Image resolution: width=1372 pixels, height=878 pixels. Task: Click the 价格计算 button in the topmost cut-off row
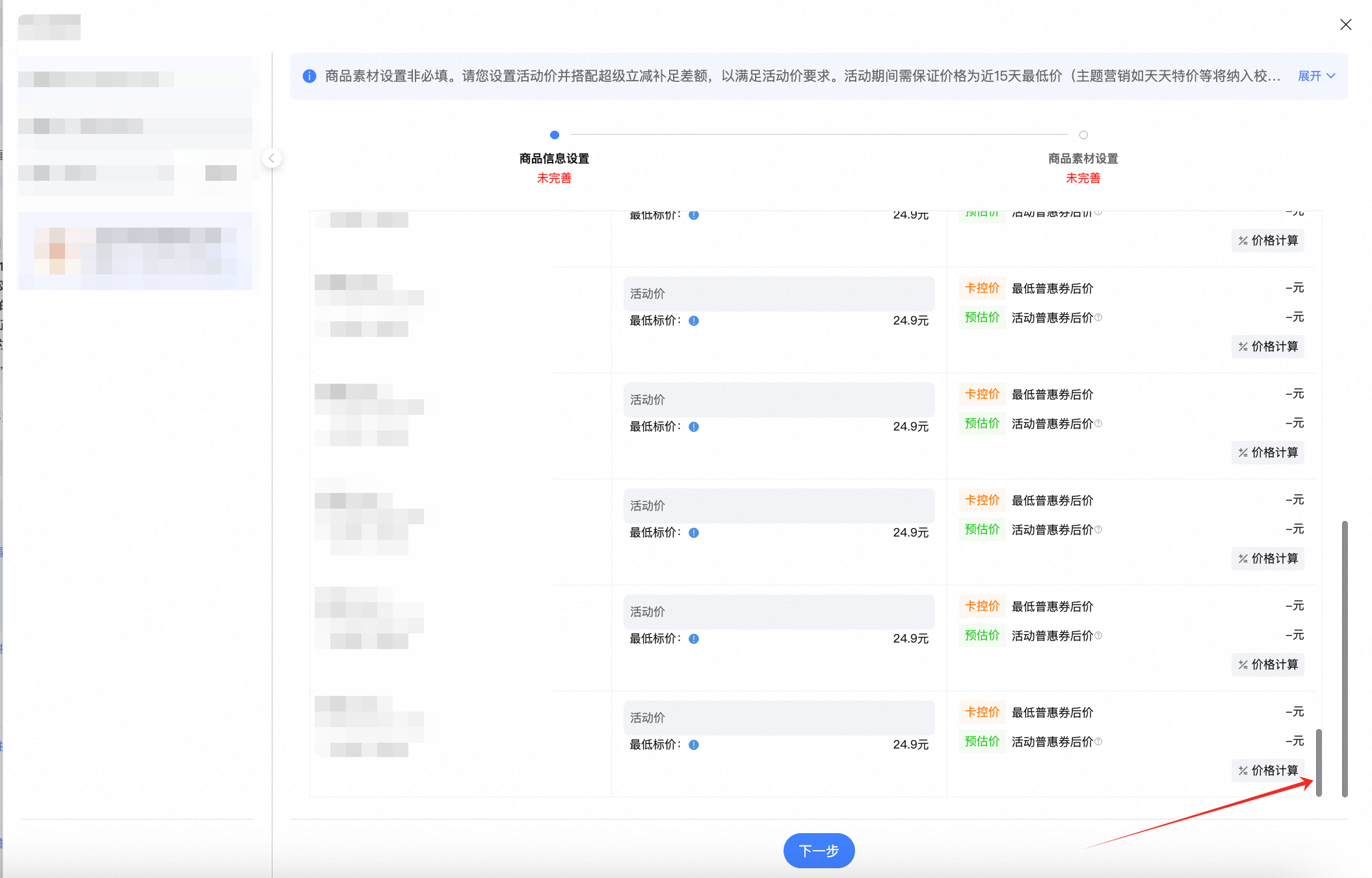coord(1268,241)
